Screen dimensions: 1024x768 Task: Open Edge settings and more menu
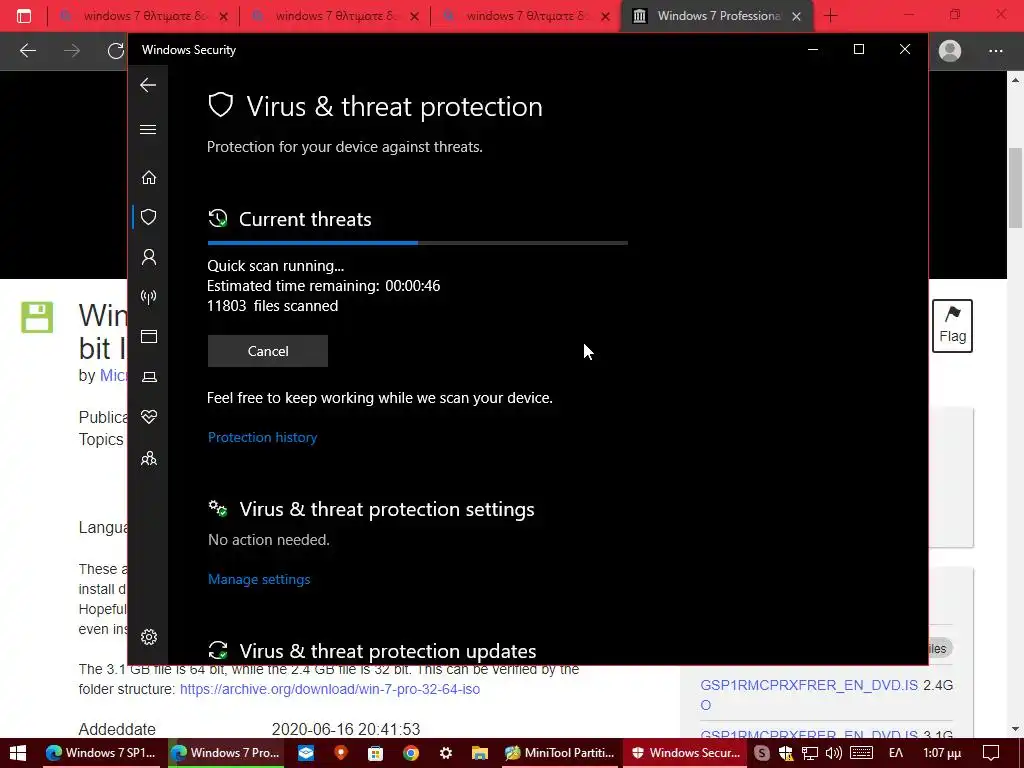tap(995, 50)
